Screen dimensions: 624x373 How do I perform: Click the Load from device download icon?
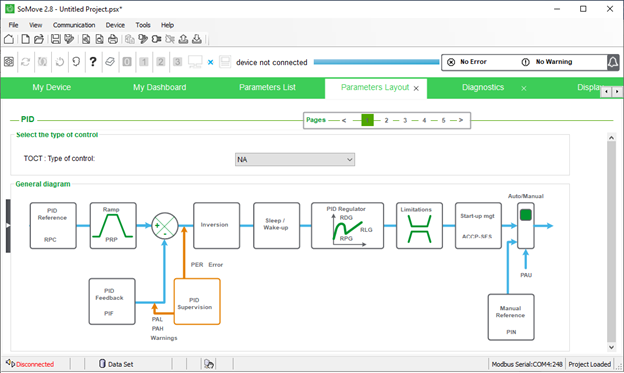pyautogui.click(x=197, y=39)
